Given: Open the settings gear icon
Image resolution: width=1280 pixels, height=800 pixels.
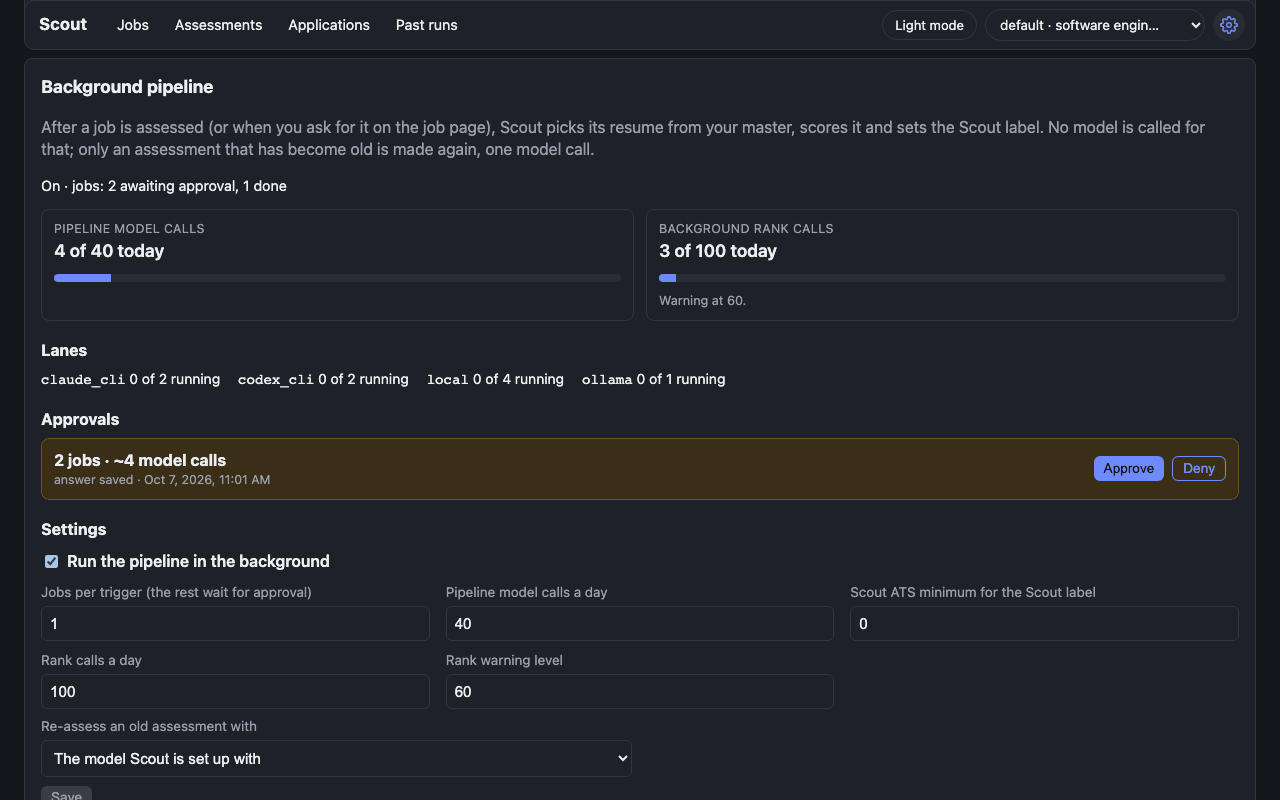Looking at the screenshot, I should [x=1229, y=25].
